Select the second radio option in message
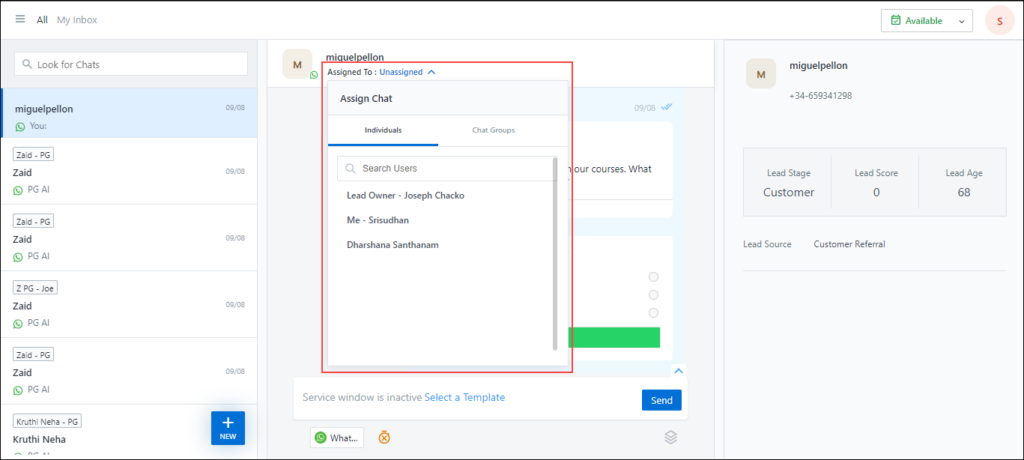Screen dimensions: 1024x460 click(654, 295)
